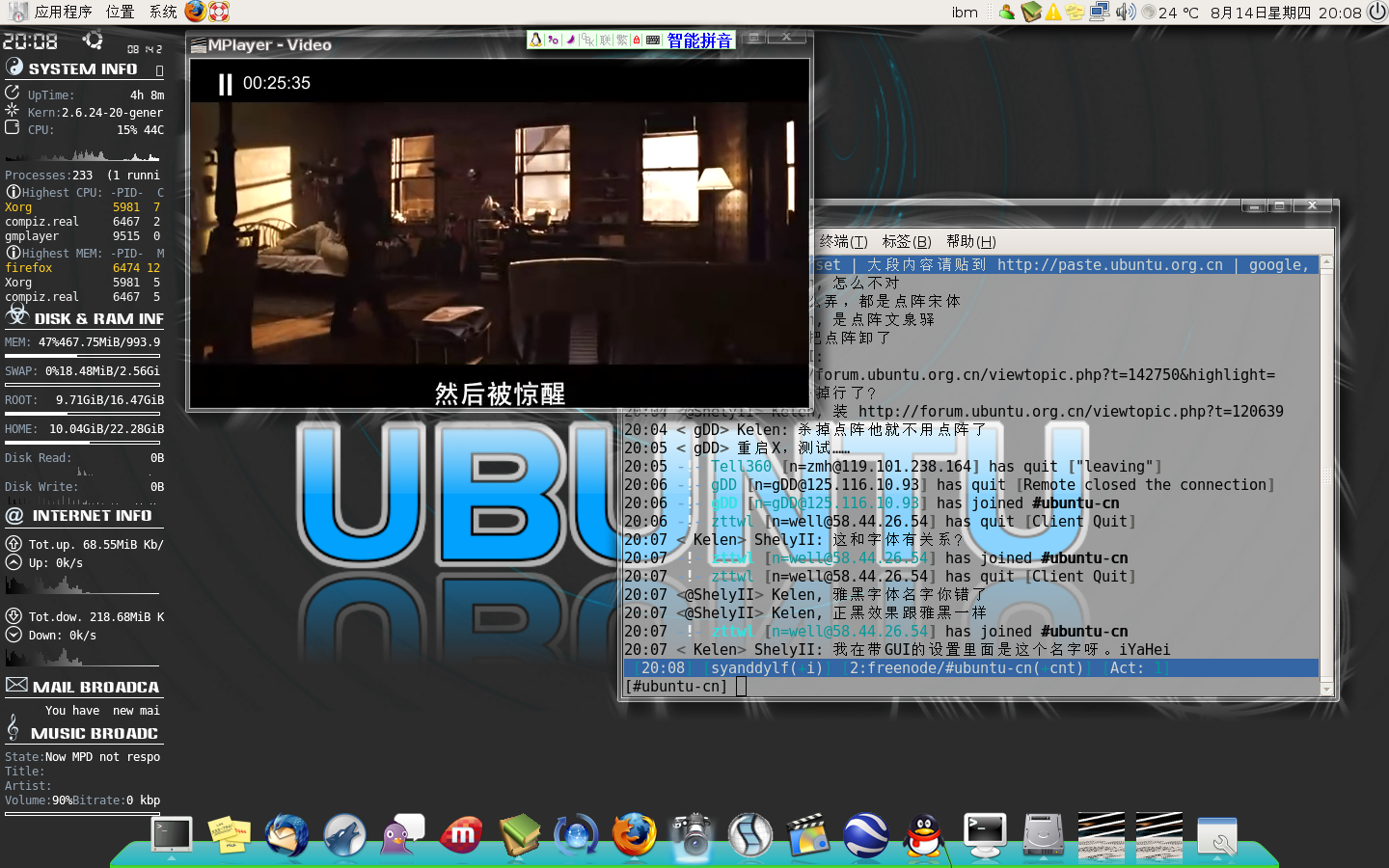Click the first sheet-music thumbnail in dock
The width and height of the screenshot is (1389, 868).
click(1101, 835)
